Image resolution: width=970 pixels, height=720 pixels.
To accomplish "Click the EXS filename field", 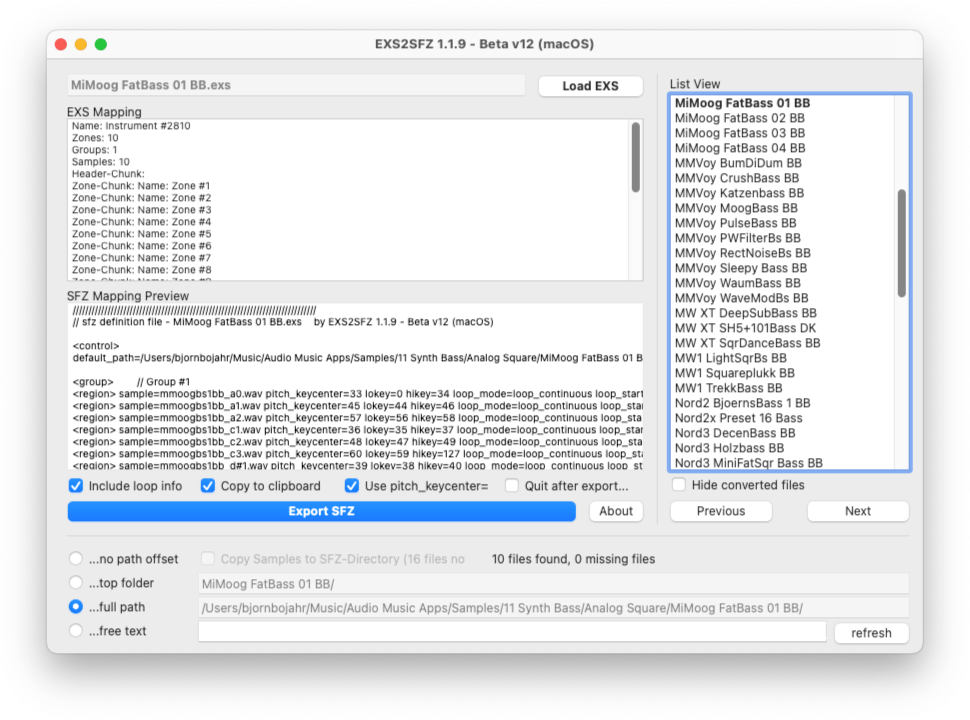I will pos(296,85).
